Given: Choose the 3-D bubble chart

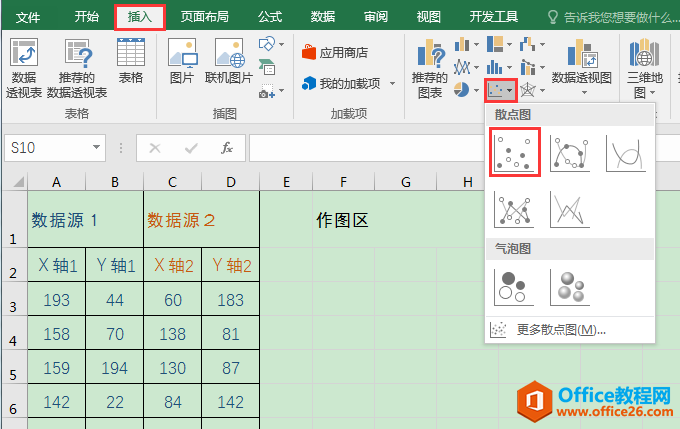Looking at the screenshot, I should point(570,287).
